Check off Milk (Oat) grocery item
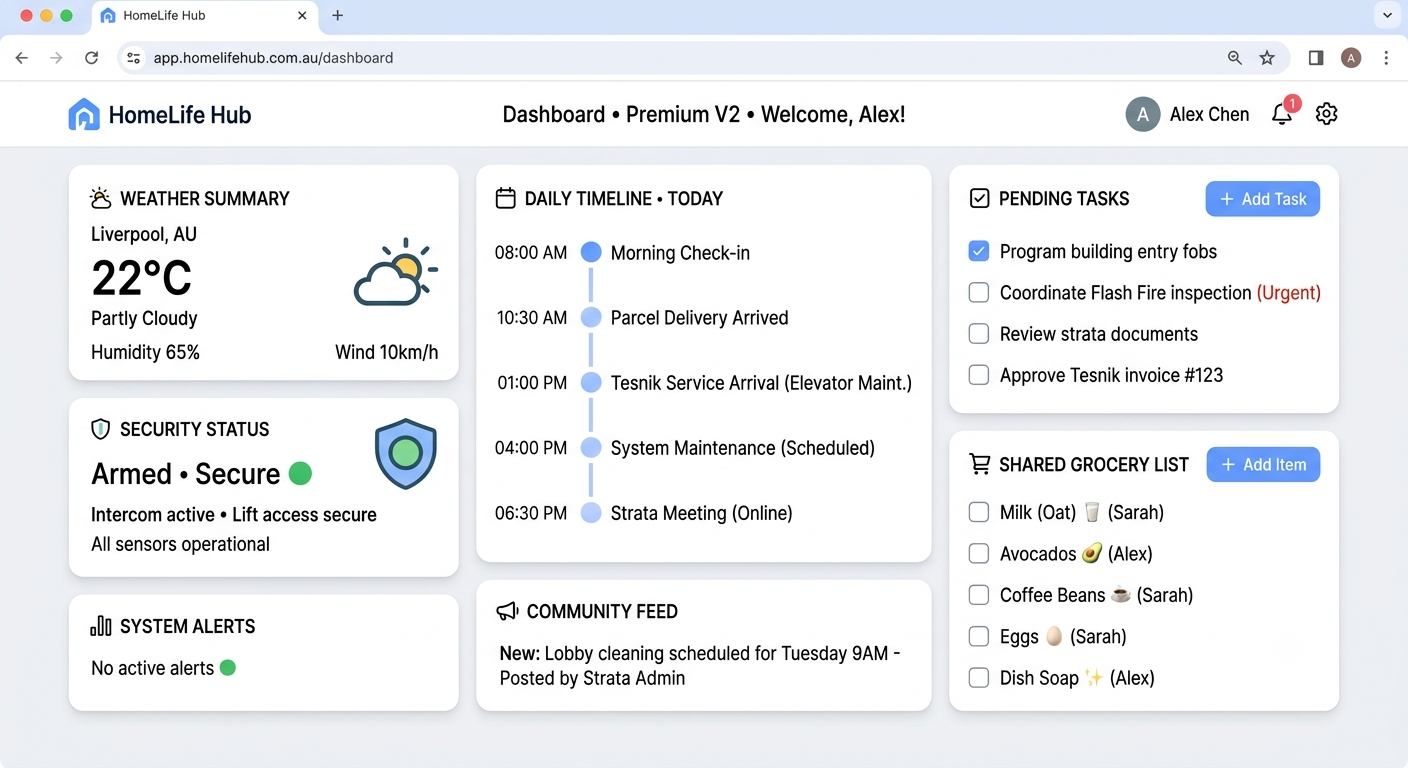 [x=979, y=512]
